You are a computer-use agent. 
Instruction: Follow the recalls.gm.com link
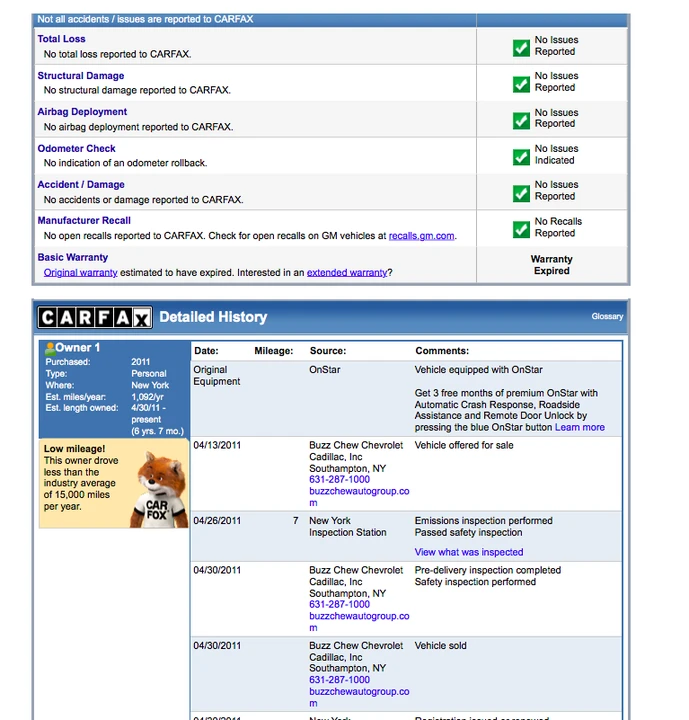[x=421, y=236]
